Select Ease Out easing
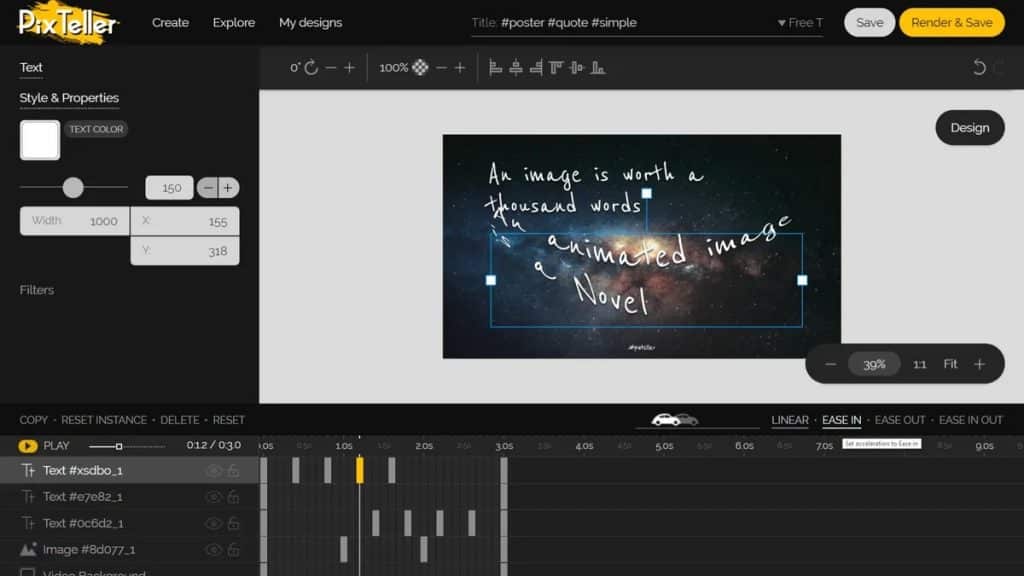This screenshot has height=576, width=1024. (900, 420)
